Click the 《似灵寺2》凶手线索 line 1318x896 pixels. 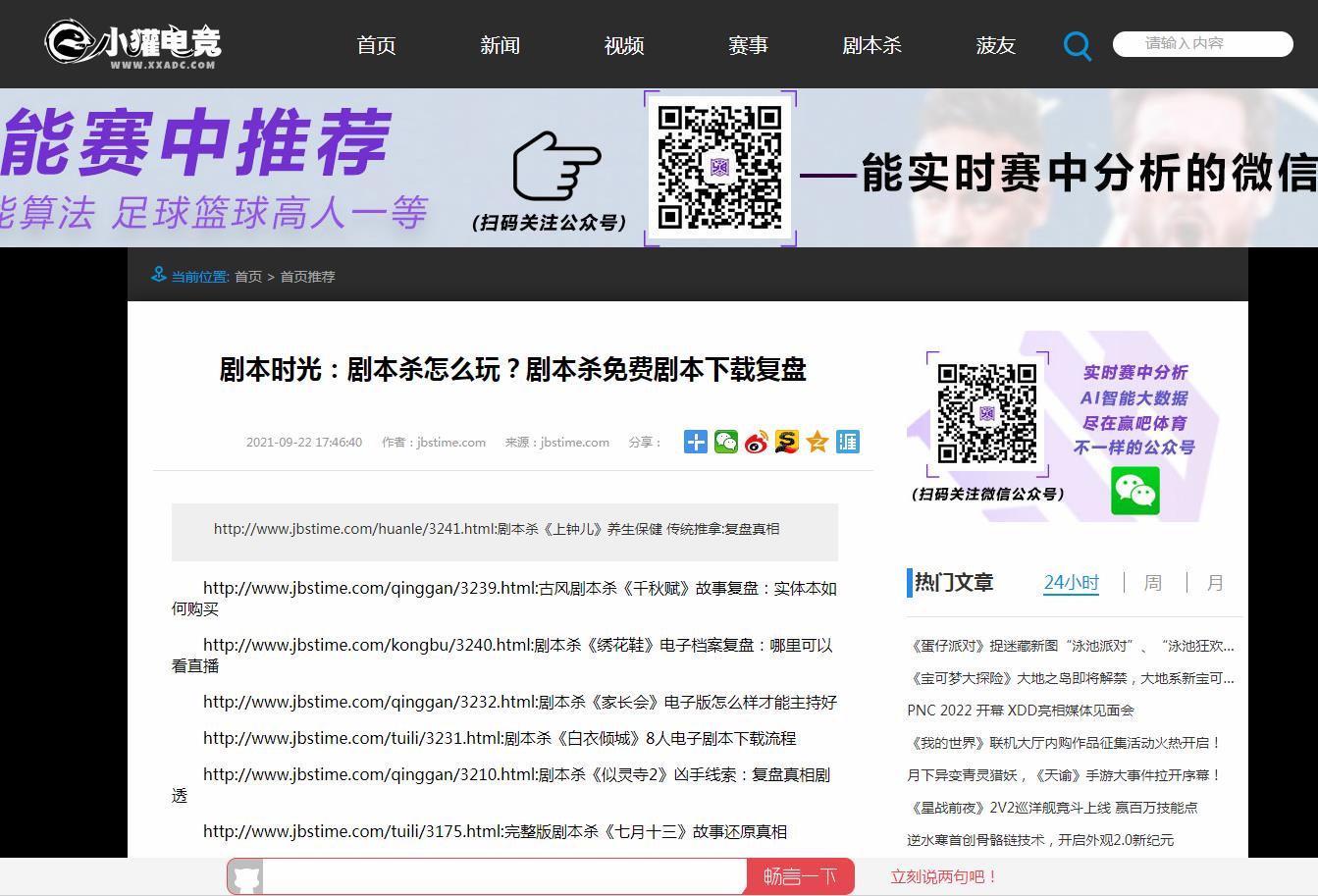point(501,784)
